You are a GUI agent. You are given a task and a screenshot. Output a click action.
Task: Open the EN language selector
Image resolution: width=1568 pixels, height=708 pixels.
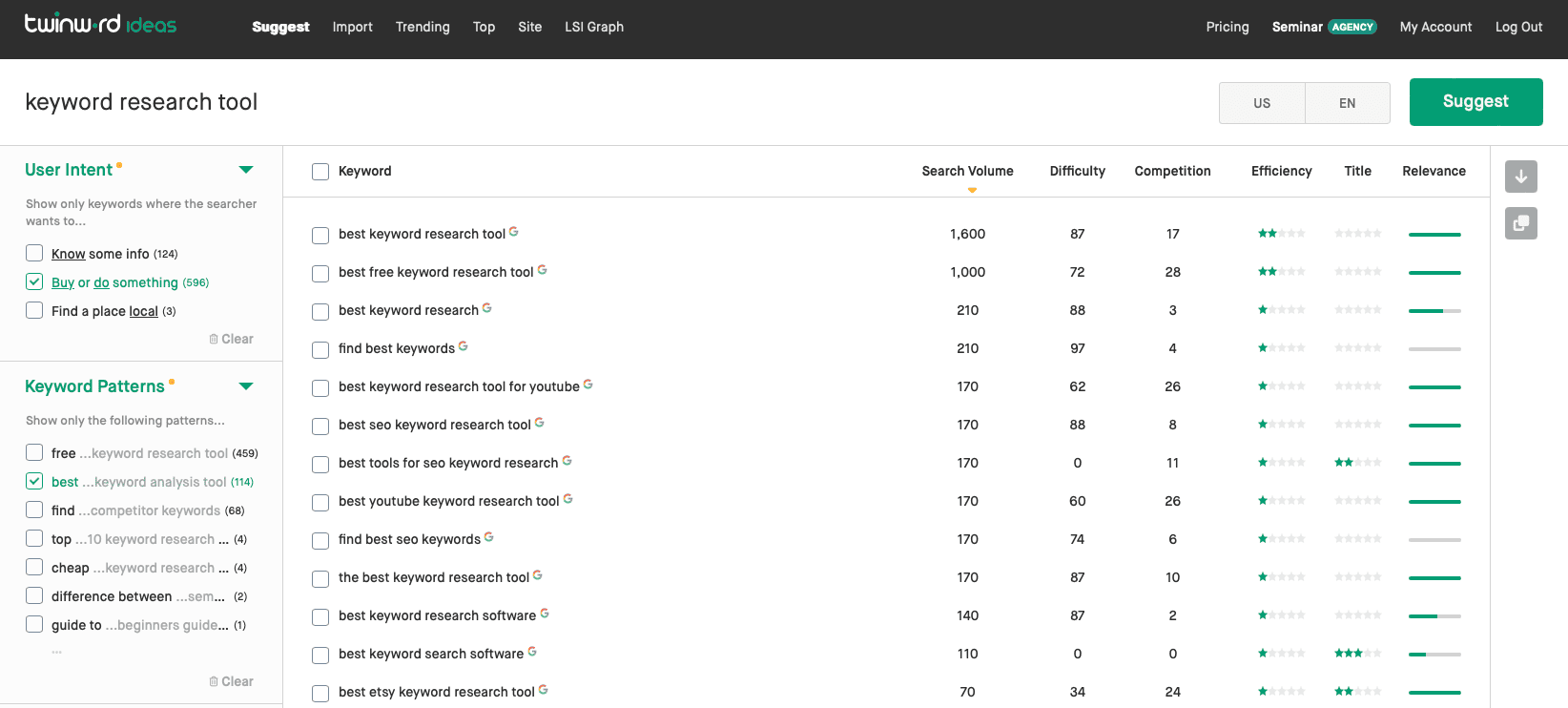(x=1348, y=103)
